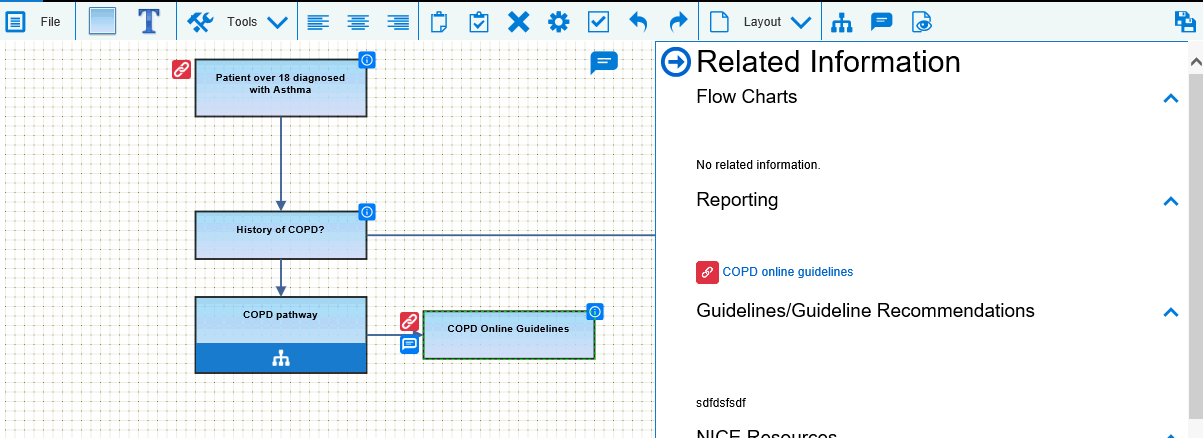
Task: Redo the last action
Action: tap(678, 22)
